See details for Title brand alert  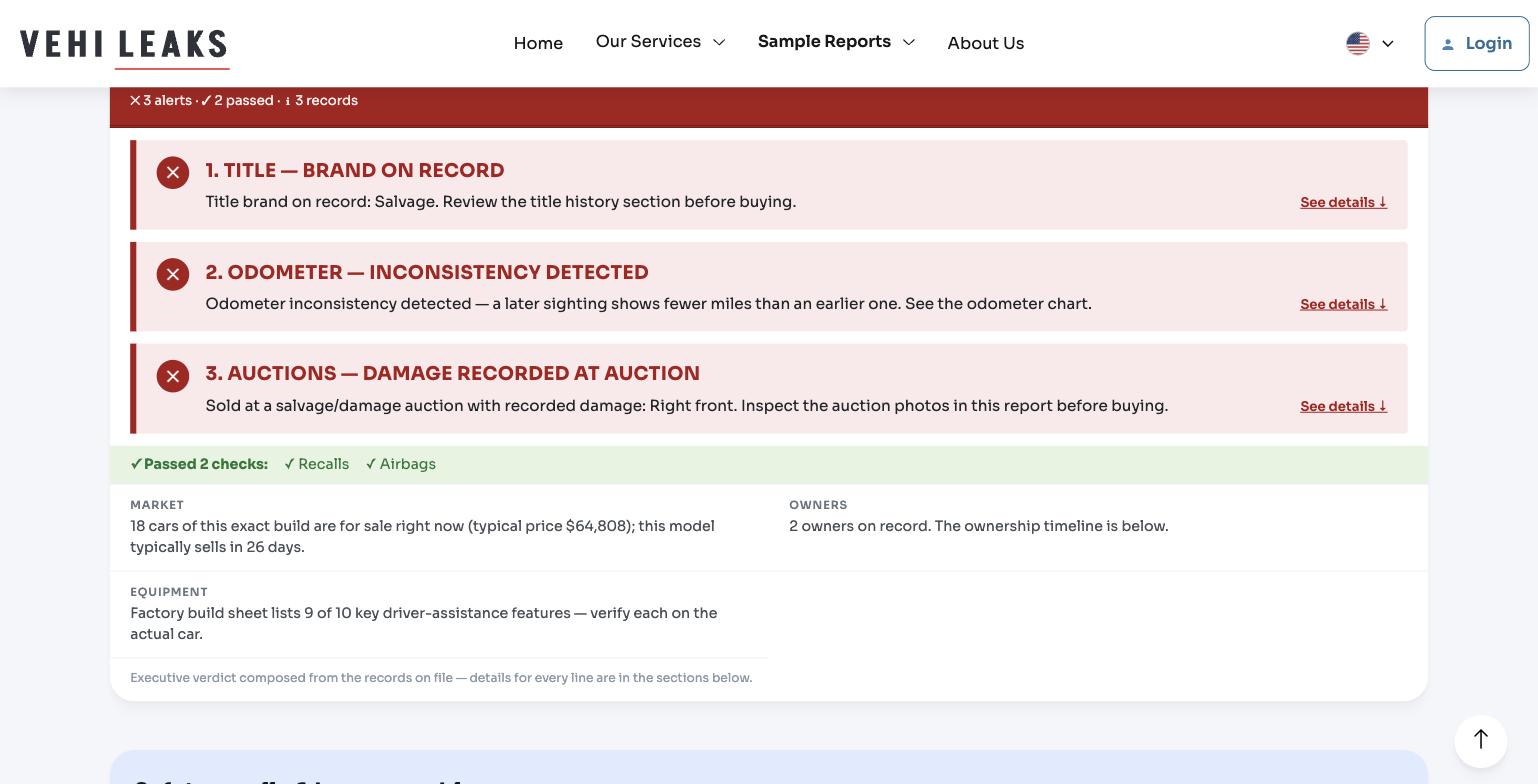(1343, 202)
